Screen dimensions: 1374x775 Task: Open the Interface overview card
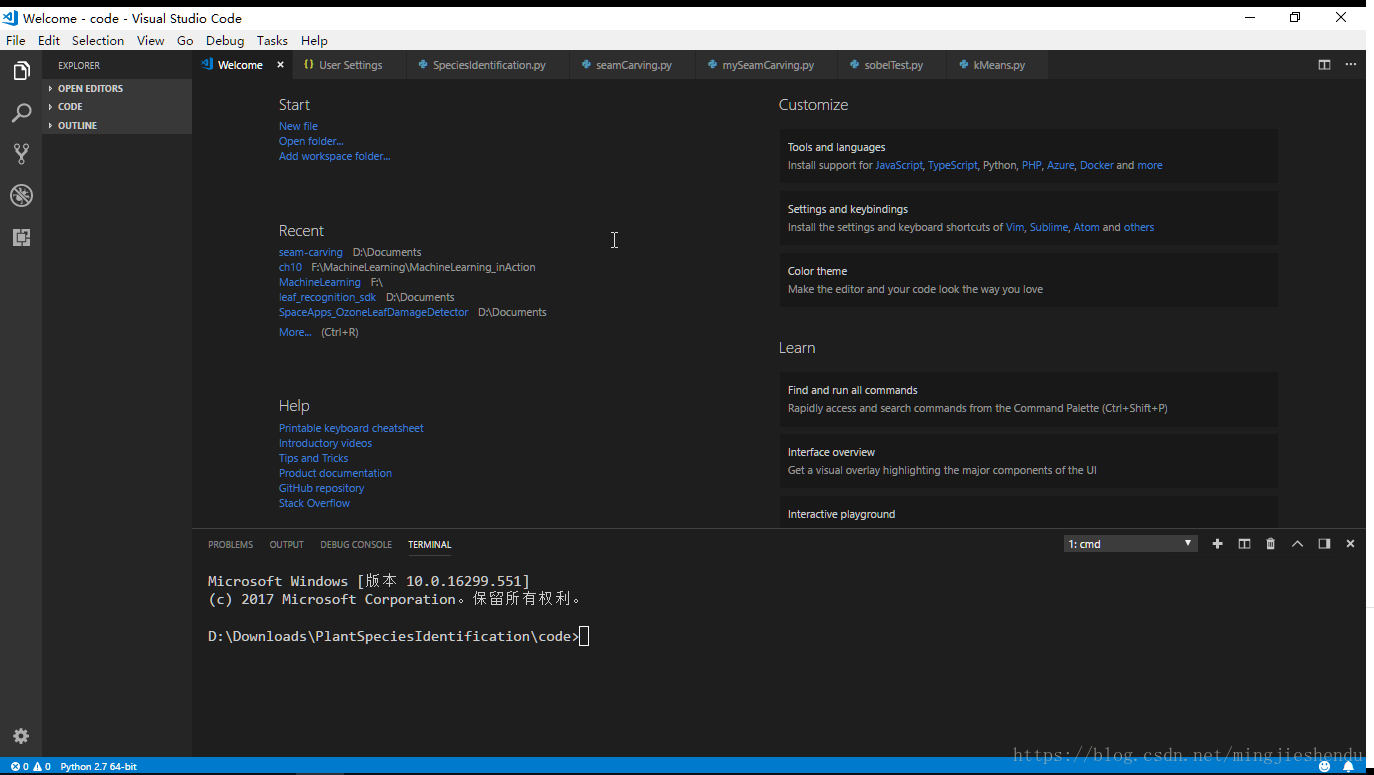(x=1028, y=461)
